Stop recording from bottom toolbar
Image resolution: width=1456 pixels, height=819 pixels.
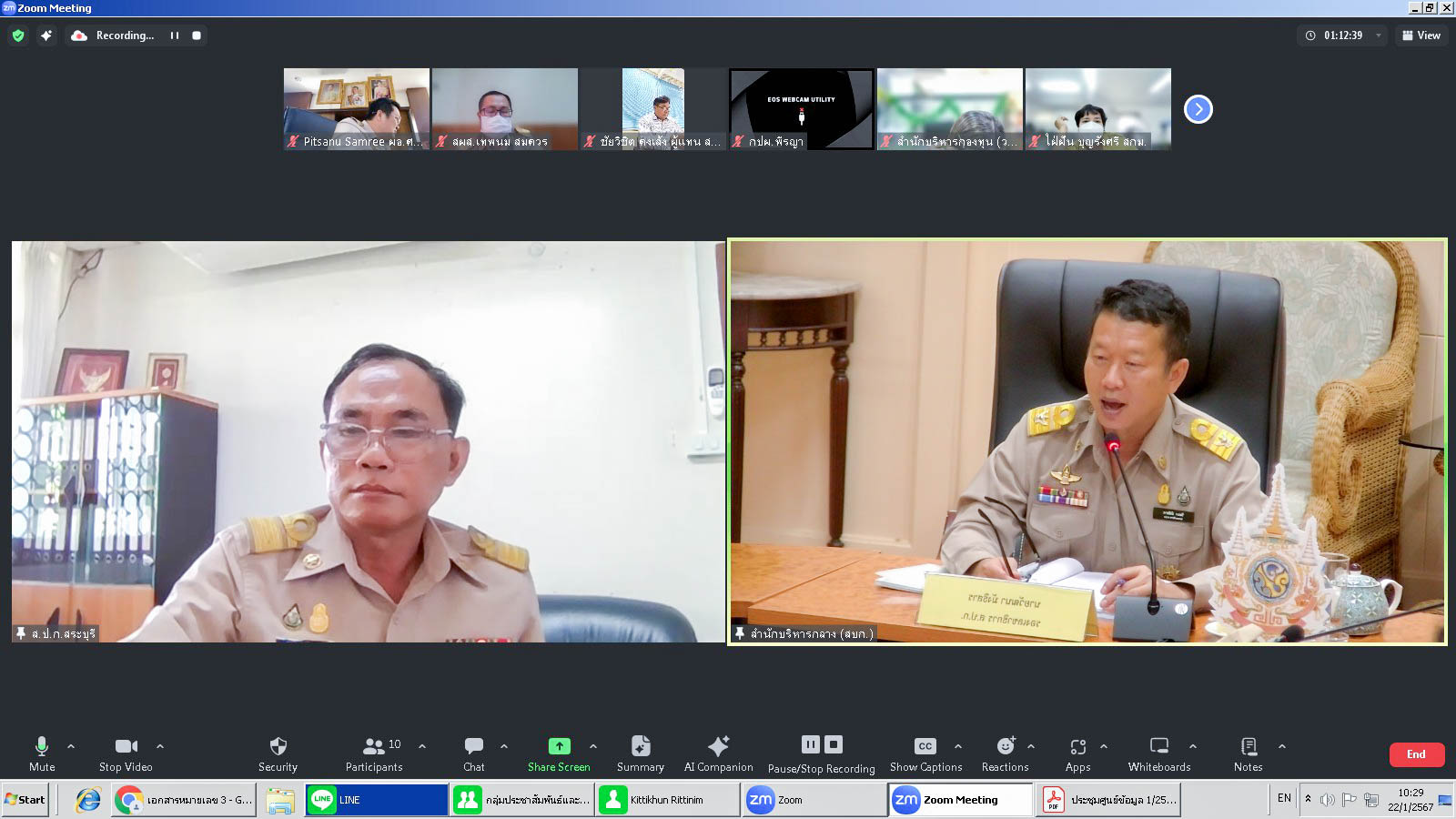(x=834, y=744)
